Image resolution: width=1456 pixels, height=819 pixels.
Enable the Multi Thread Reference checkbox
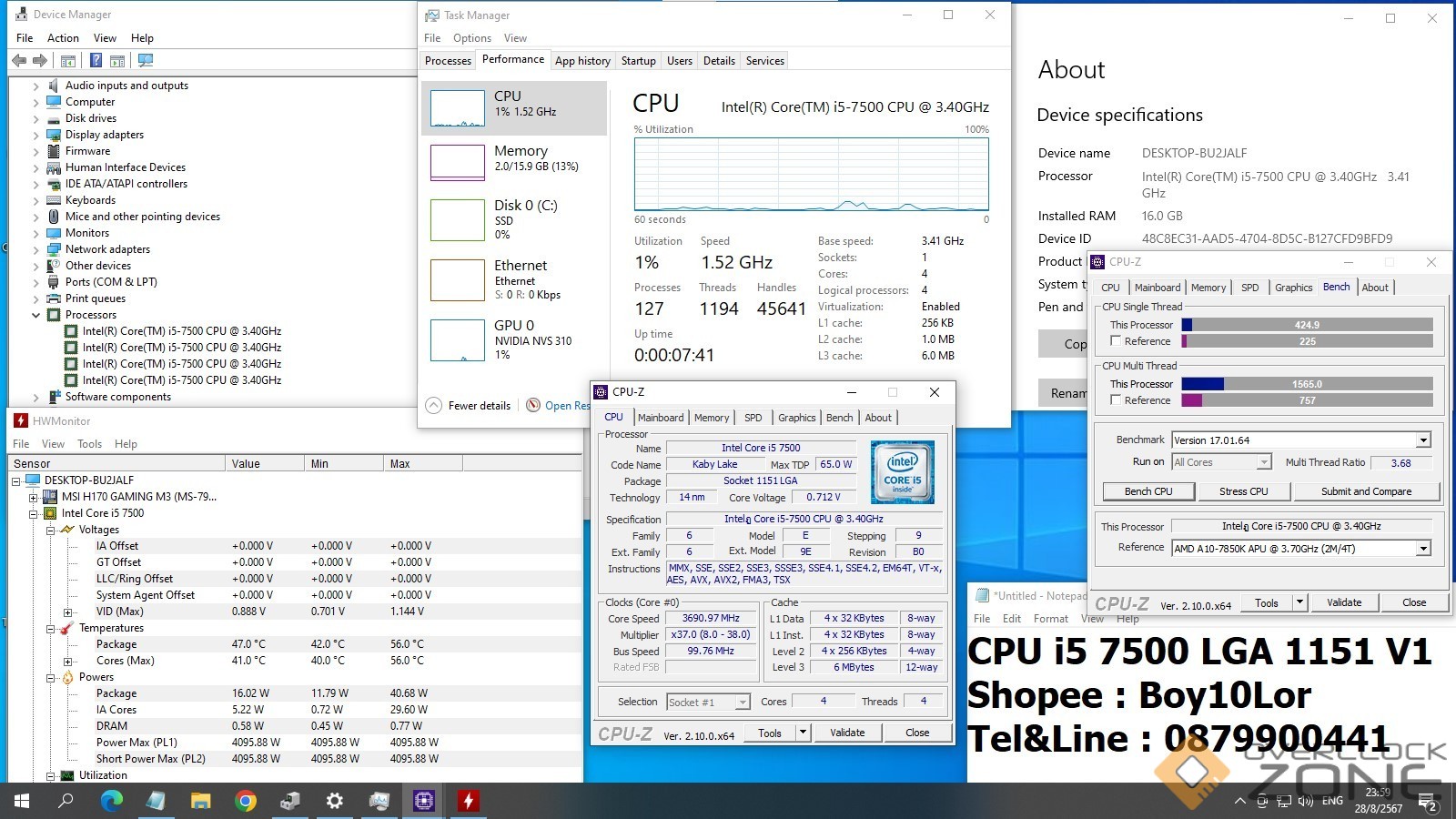pos(1116,400)
